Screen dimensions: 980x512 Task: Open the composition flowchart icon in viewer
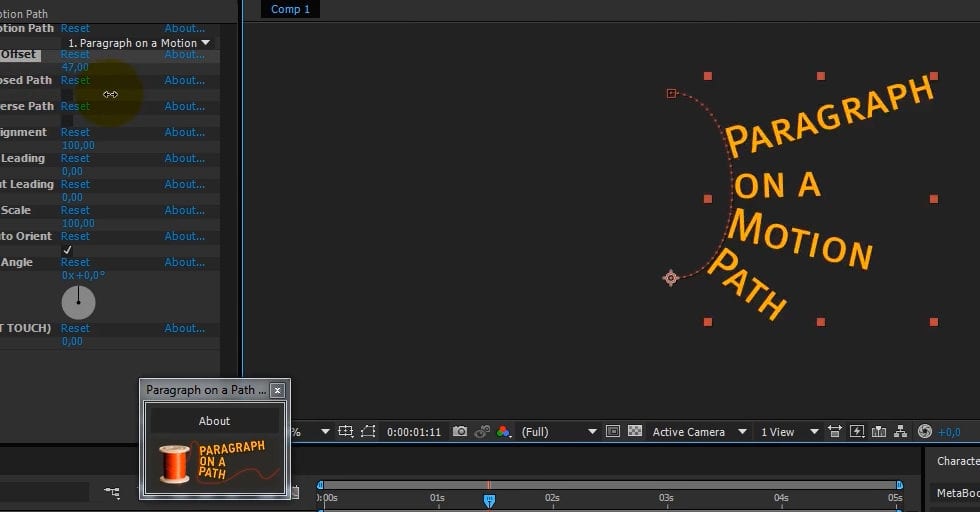click(900, 432)
